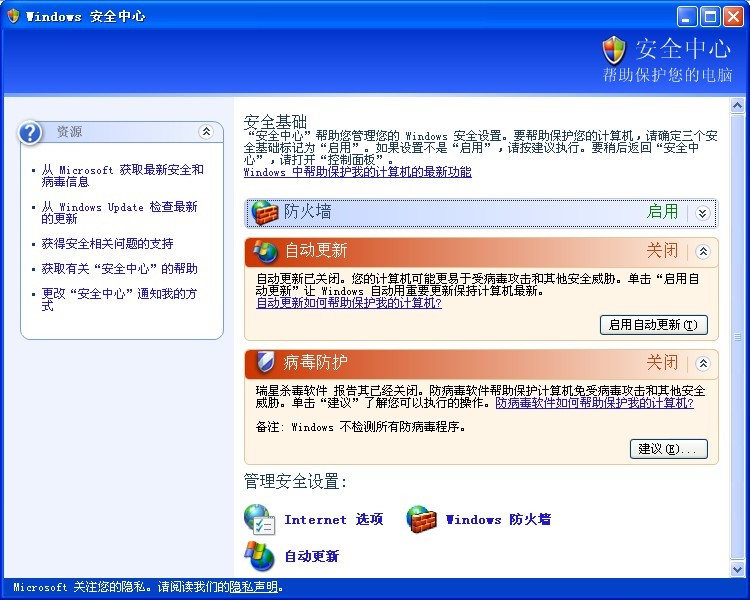
Task: Click the 自动更新 Windows logo icon at bottom
Action: point(259,556)
